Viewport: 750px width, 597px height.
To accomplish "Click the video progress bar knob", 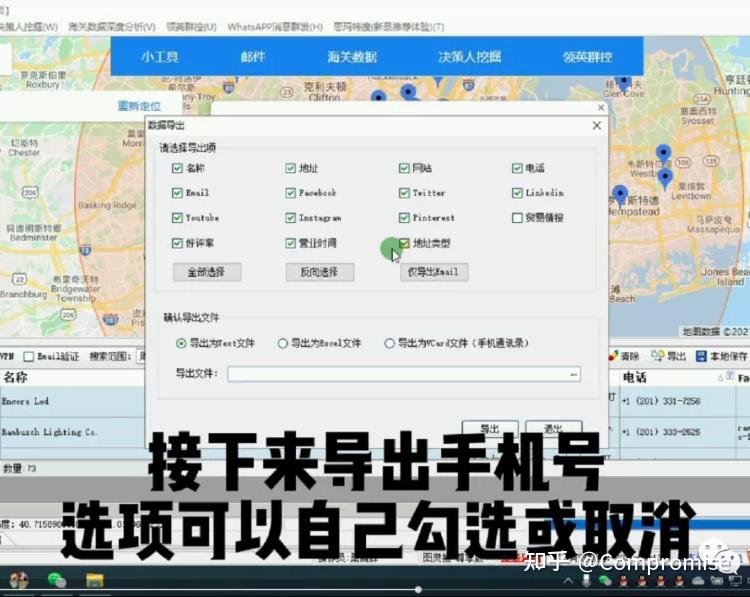I will coord(418,590).
